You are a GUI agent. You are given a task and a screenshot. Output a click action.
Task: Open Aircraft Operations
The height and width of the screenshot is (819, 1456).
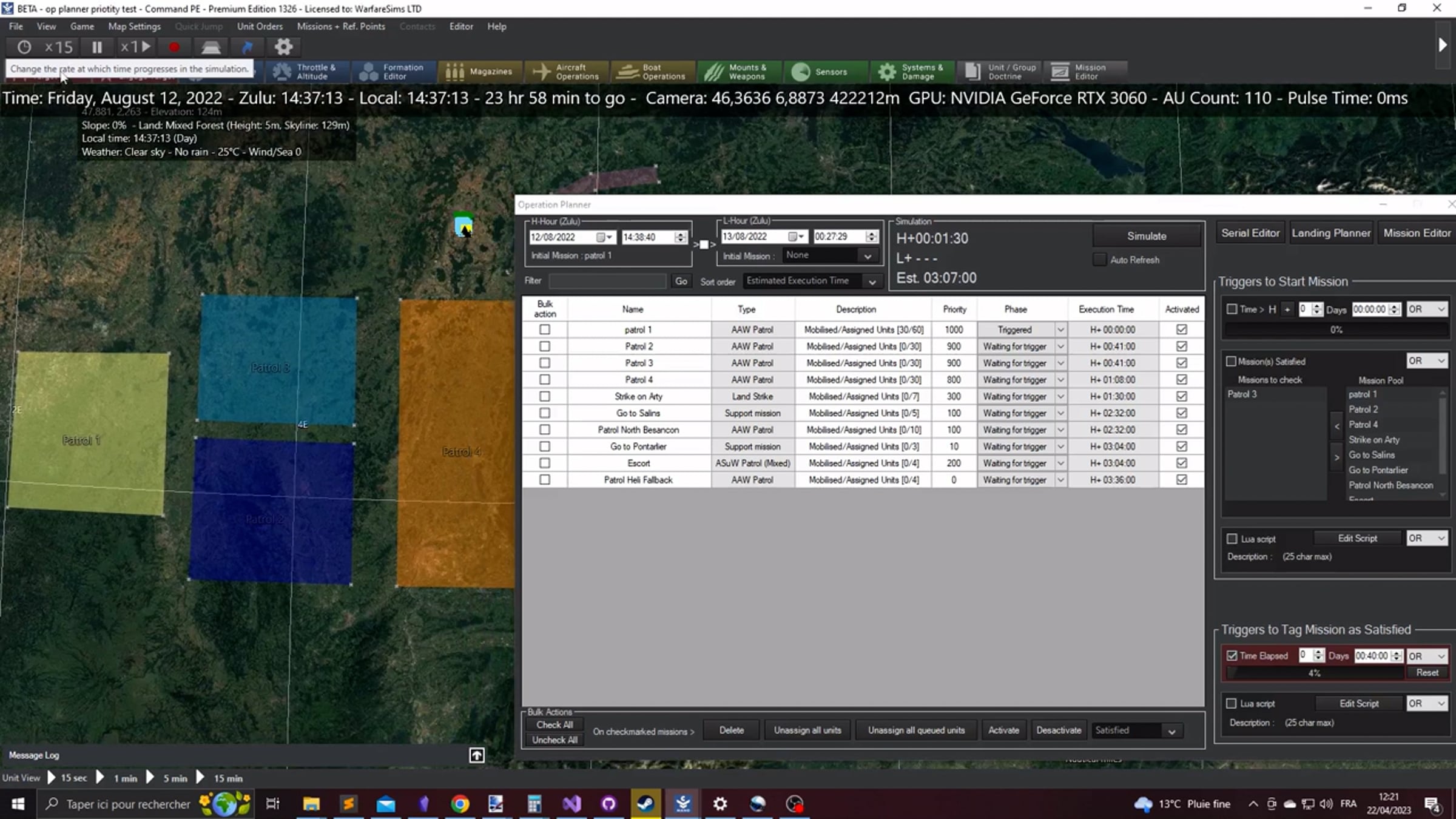click(x=566, y=72)
